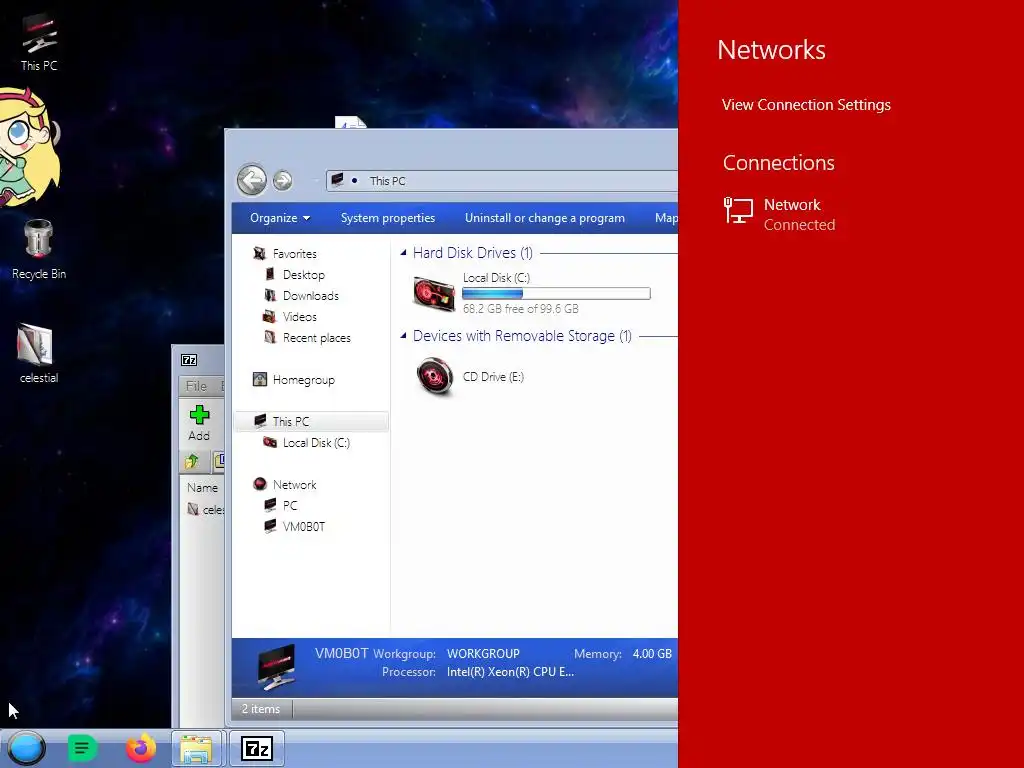Click the '2 items' status bar text
This screenshot has height=768, width=1024.
point(261,709)
